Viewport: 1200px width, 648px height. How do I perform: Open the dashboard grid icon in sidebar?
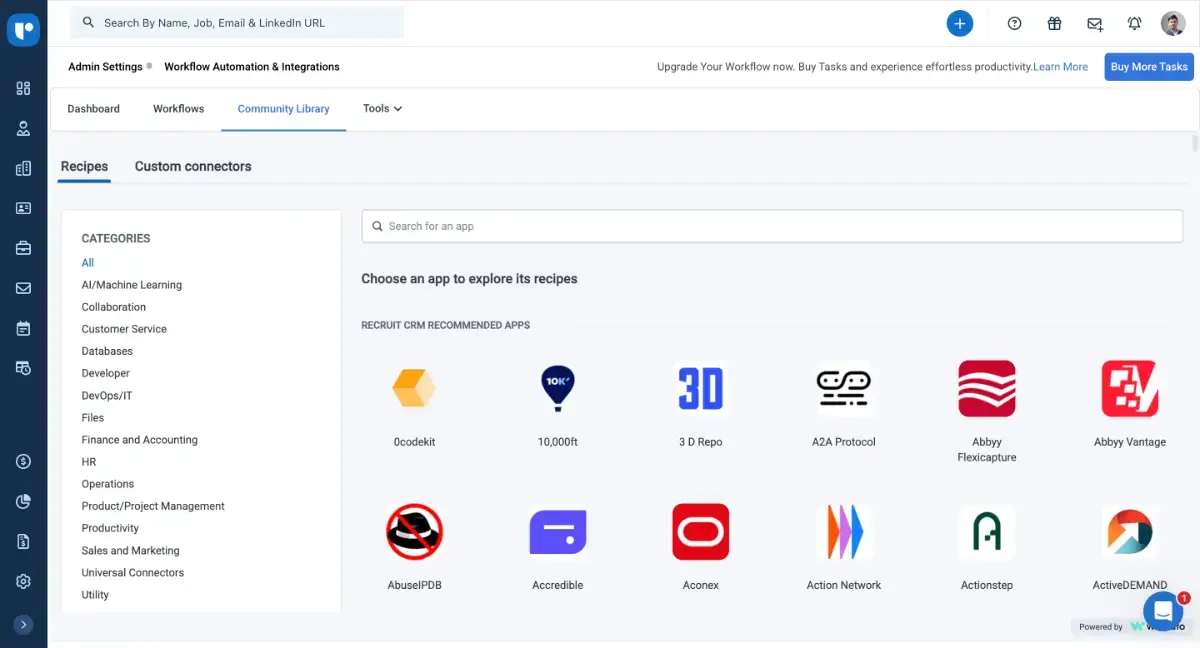tap(23, 88)
